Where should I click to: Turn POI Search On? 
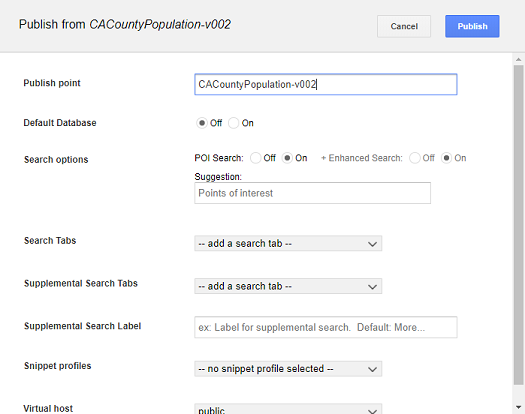pyautogui.click(x=287, y=158)
